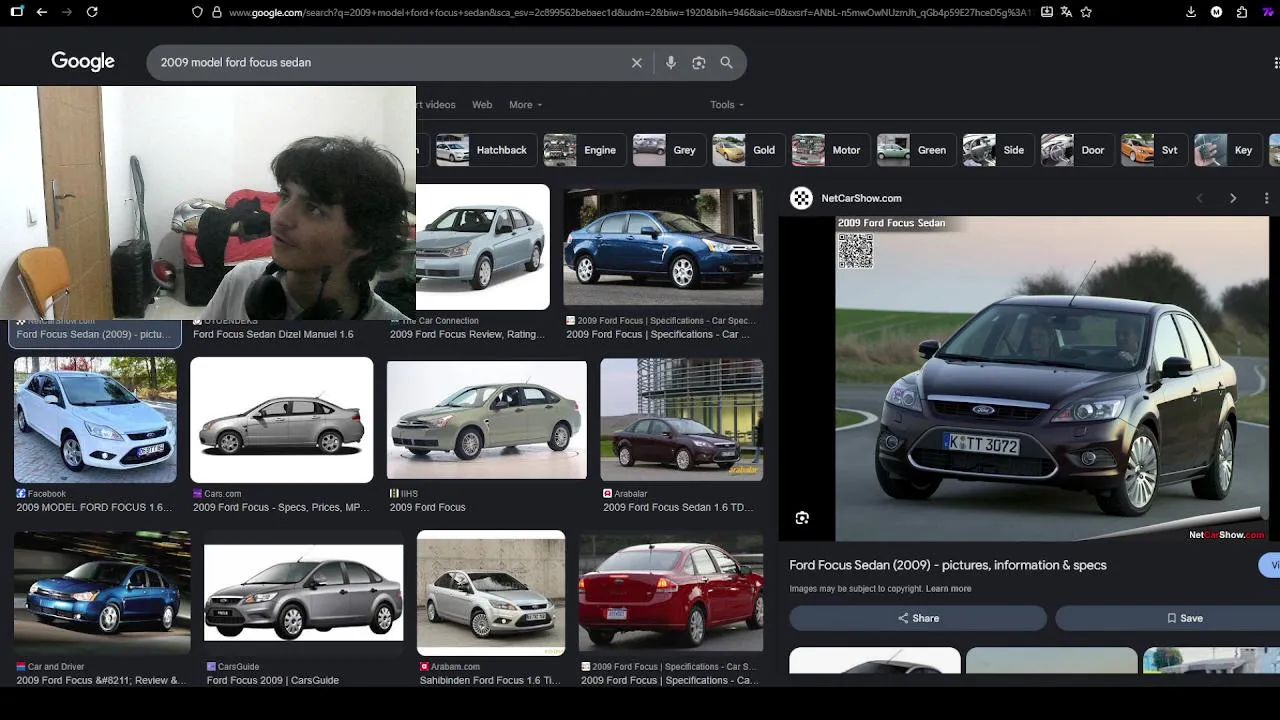Go back to the previous page
The image size is (1280, 720).
(41, 12)
